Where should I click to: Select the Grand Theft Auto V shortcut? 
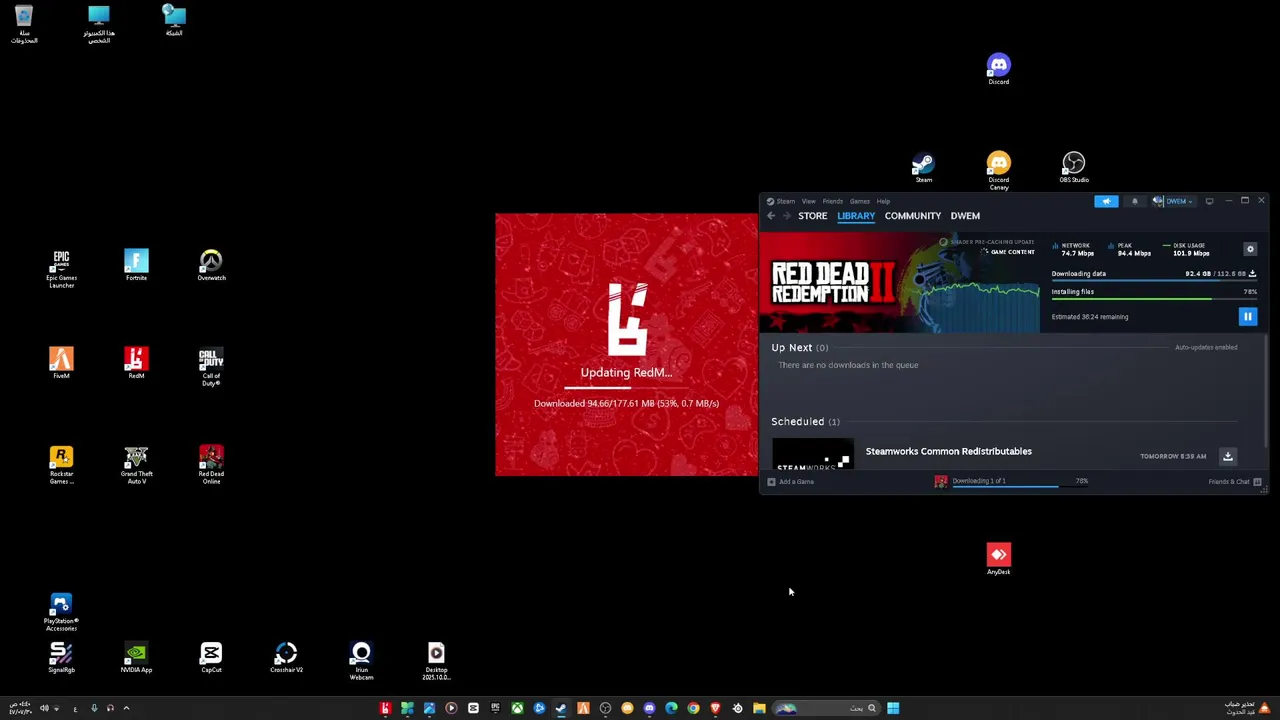tap(136, 466)
